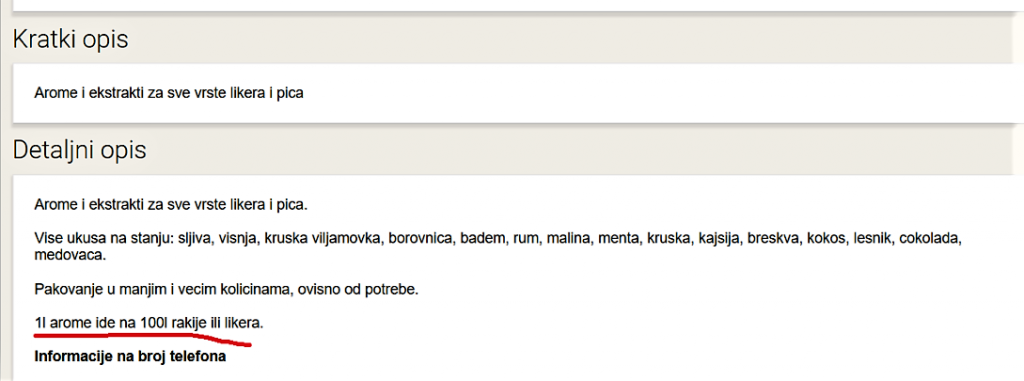
Task: Click the Kratki opis section heading
Action: (x=71, y=40)
